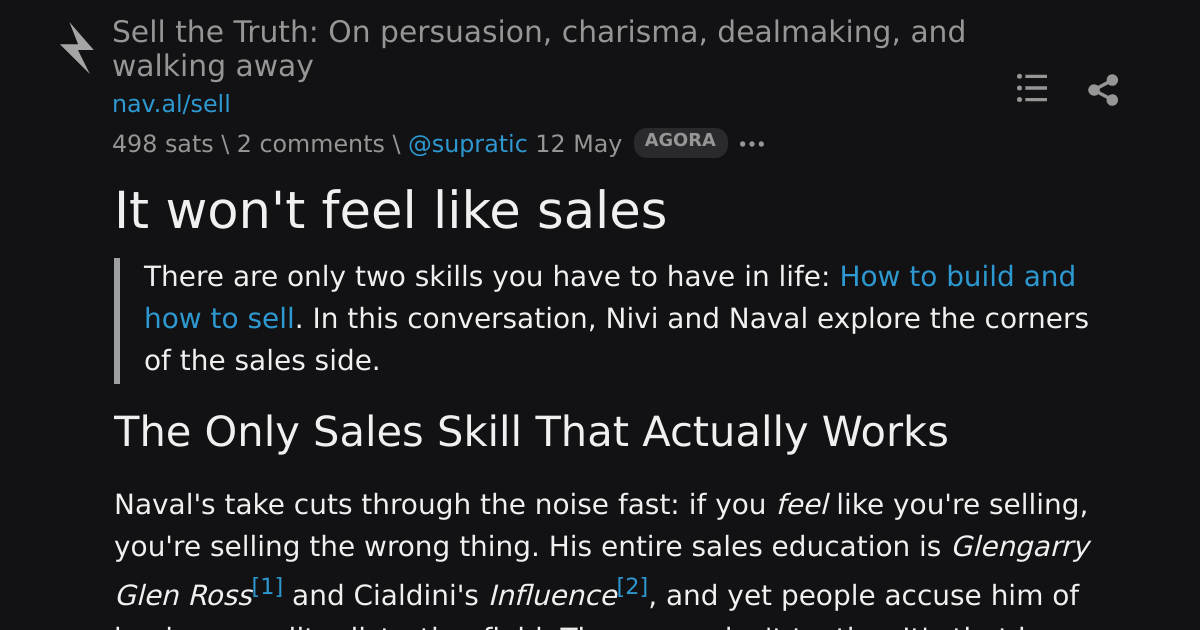1200x630 pixels.
Task: Visit the nav.al/sell link
Action: 171,104
